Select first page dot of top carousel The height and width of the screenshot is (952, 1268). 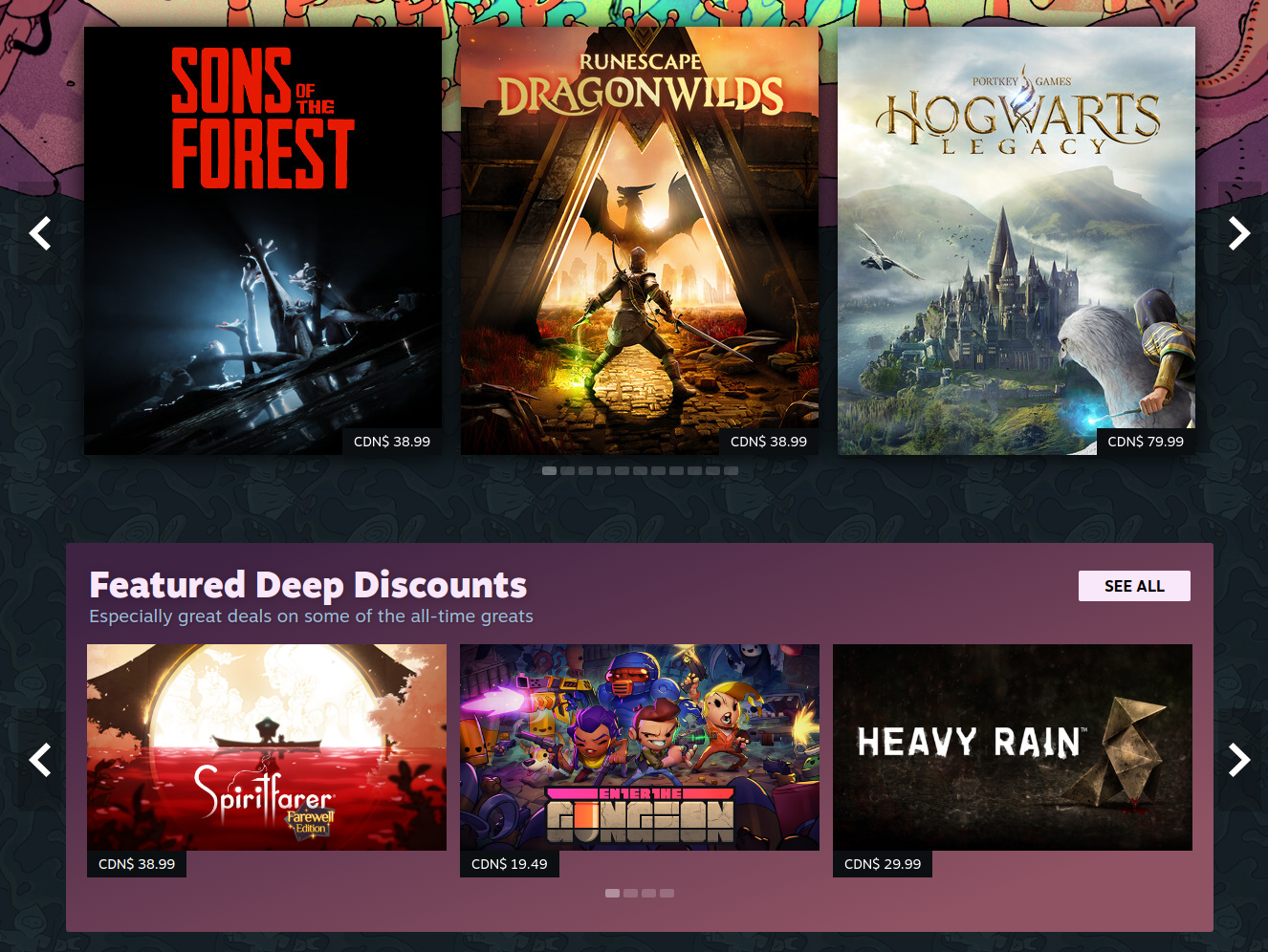(x=549, y=470)
